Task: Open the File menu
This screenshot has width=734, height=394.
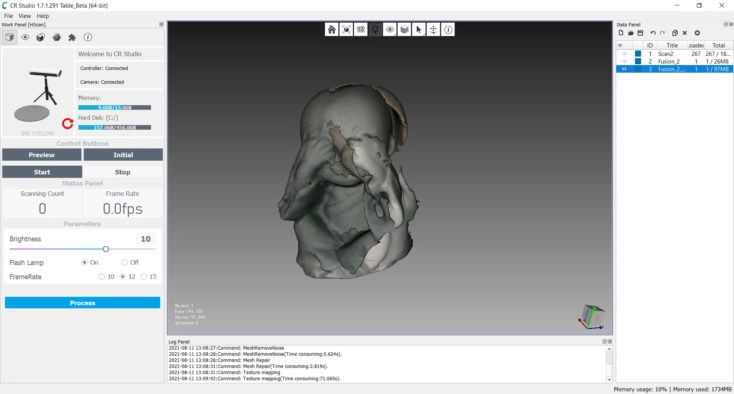Action: (8, 16)
